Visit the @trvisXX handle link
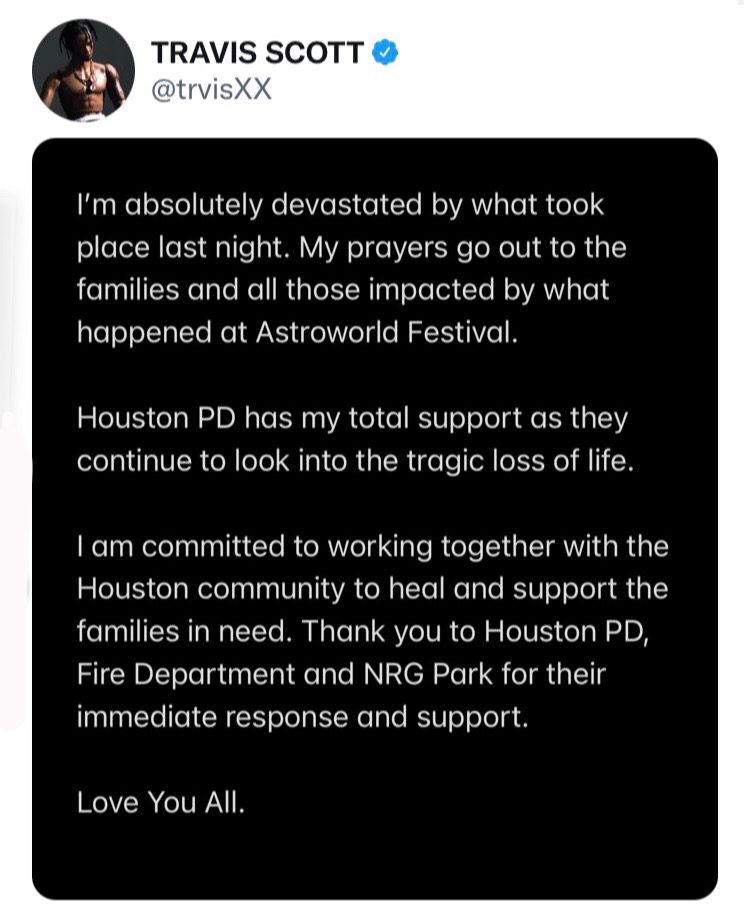Image resolution: width=750 pixels, height=924 pixels. (212, 90)
